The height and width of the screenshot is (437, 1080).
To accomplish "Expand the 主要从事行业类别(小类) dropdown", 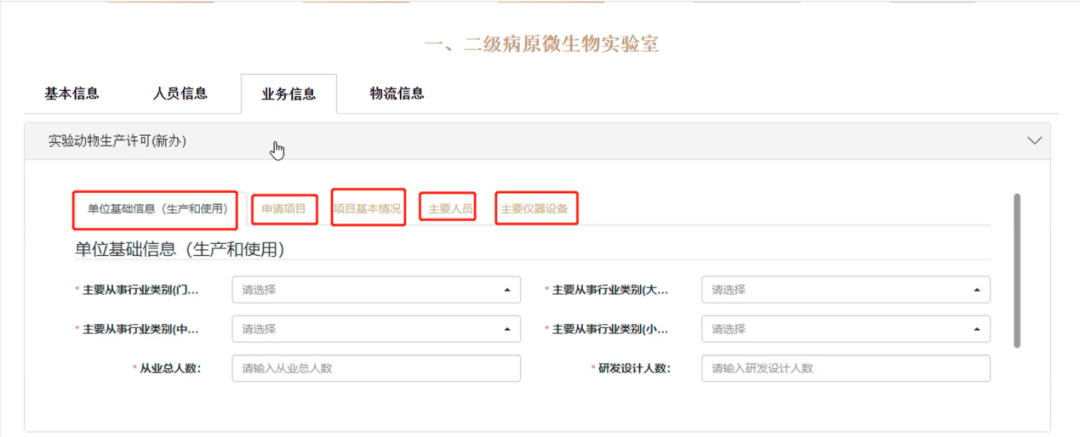I will (x=845, y=329).
